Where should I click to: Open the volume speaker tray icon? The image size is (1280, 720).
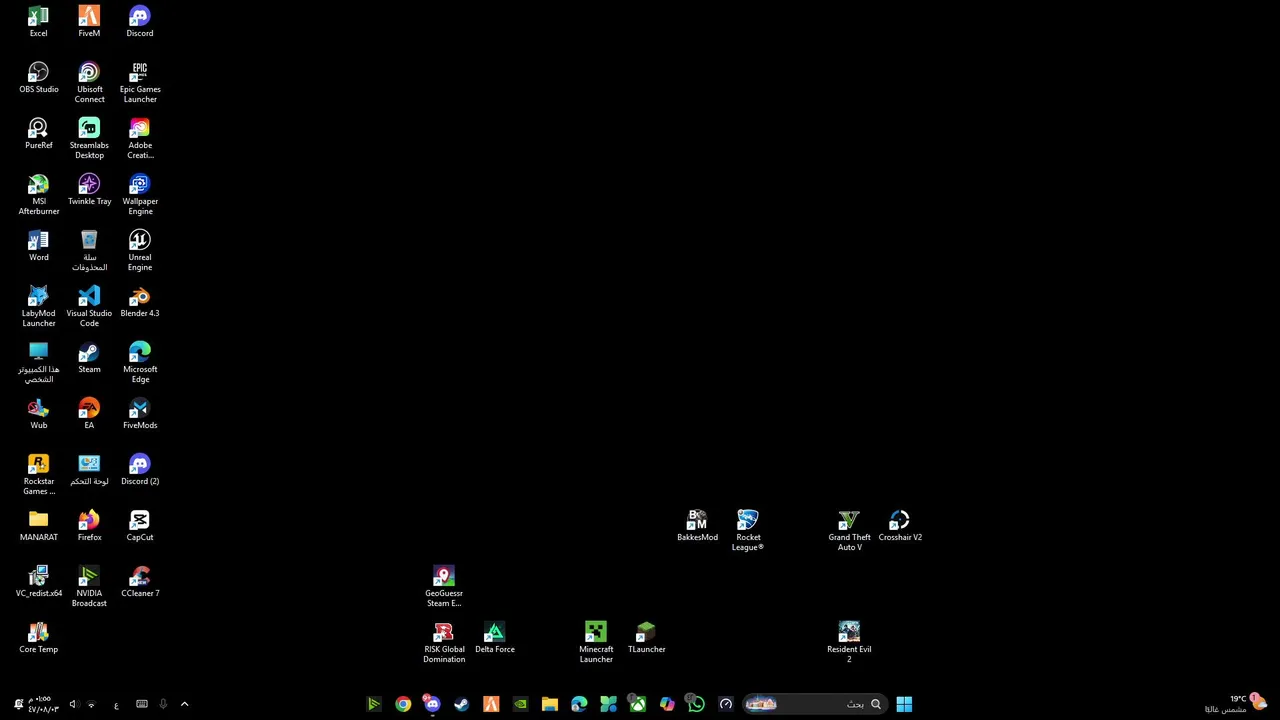(x=72, y=704)
